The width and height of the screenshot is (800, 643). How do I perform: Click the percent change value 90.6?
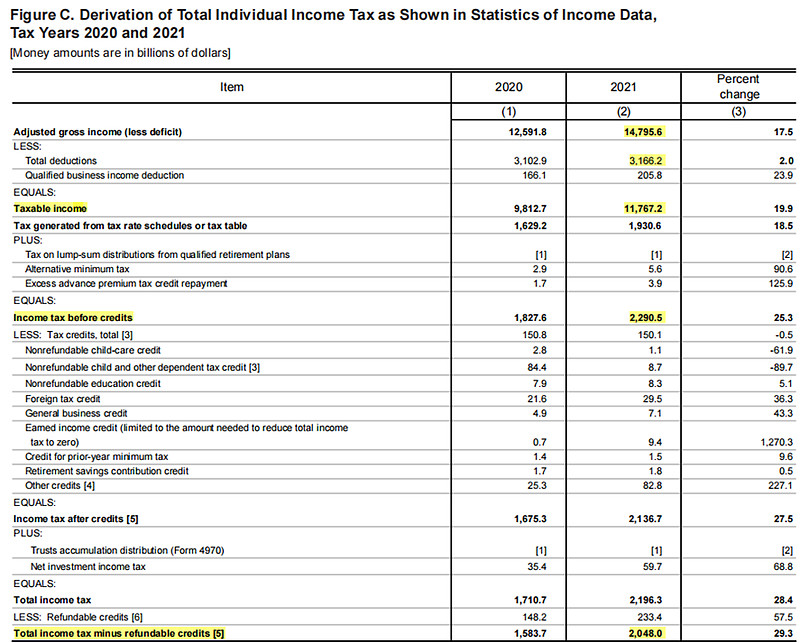[783, 269]
